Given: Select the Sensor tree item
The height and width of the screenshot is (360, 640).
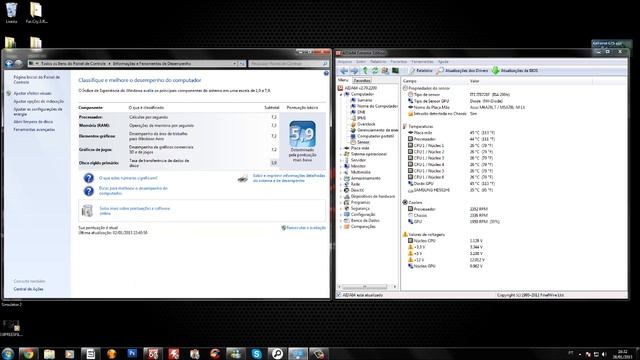Looking at the screenshot, I should click(363, 142).
